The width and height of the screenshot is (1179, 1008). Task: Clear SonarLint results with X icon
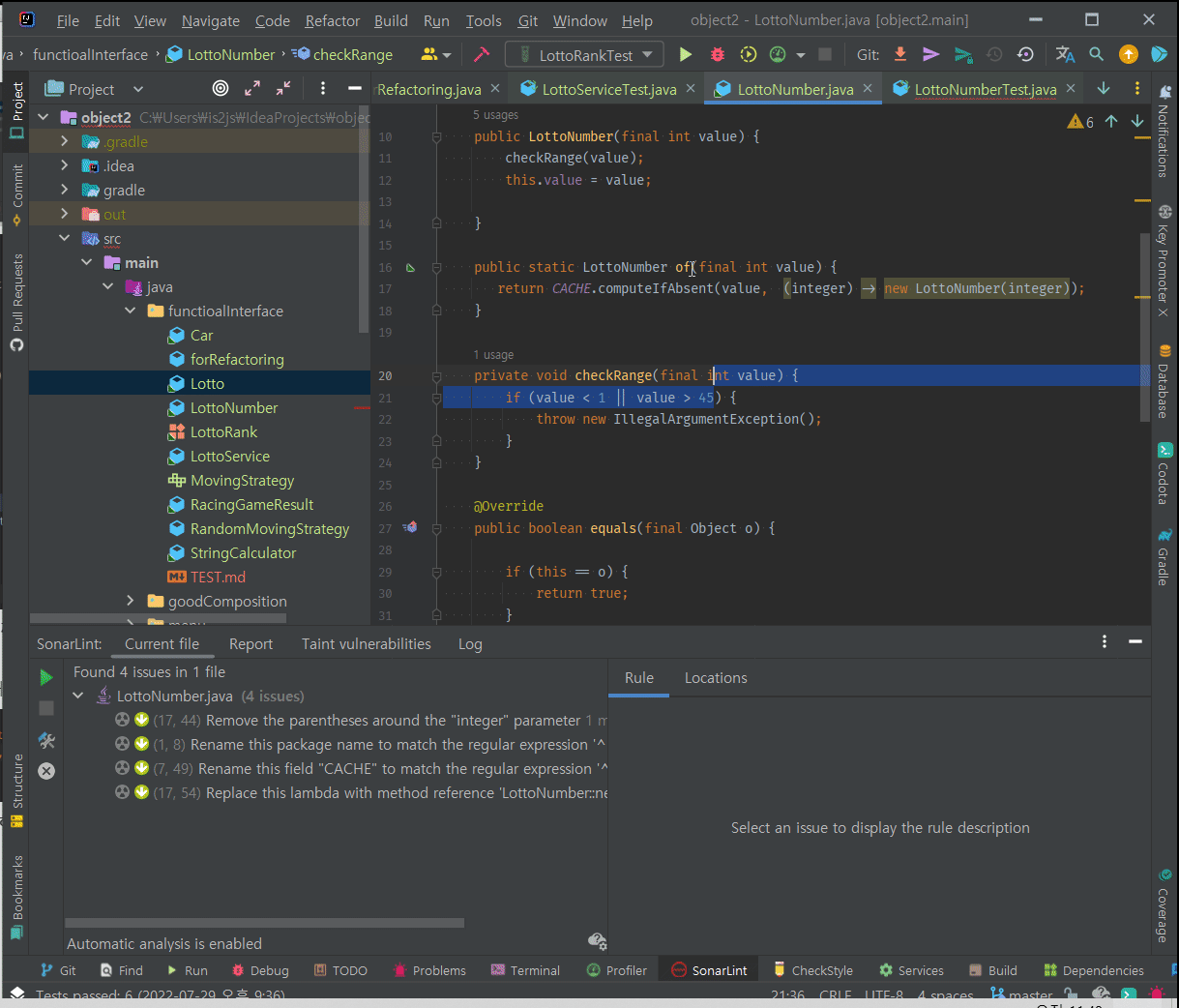pyautogui.click(x=46, y=771)
